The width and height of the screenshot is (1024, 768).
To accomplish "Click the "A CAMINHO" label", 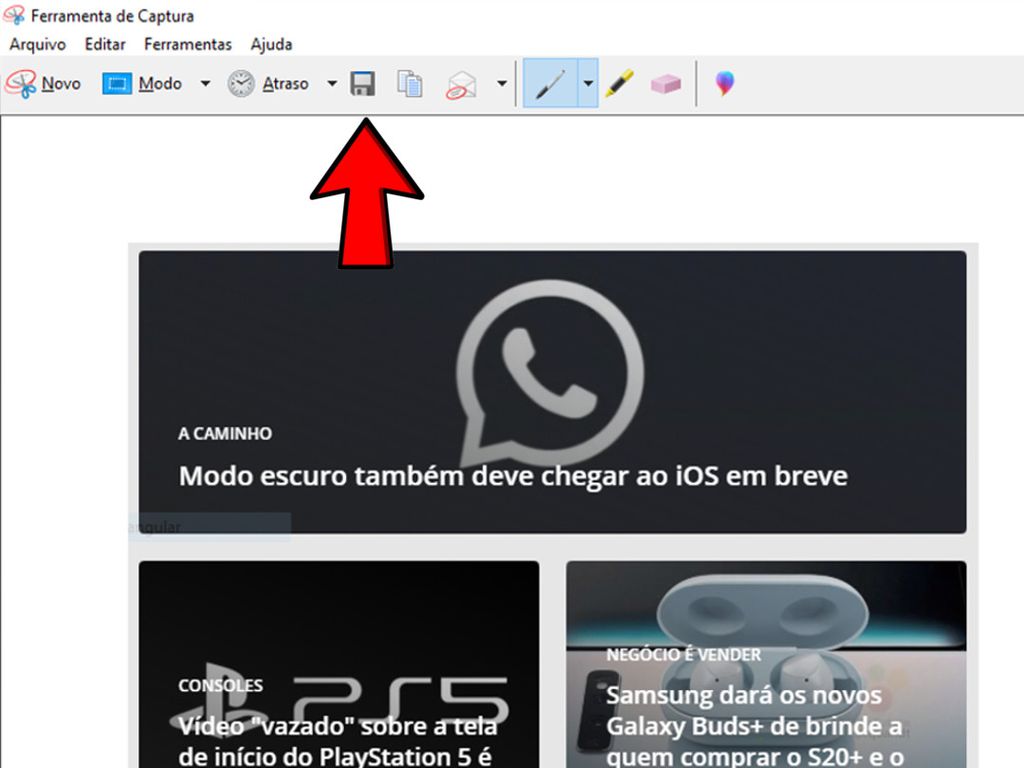I will (225, 434).
